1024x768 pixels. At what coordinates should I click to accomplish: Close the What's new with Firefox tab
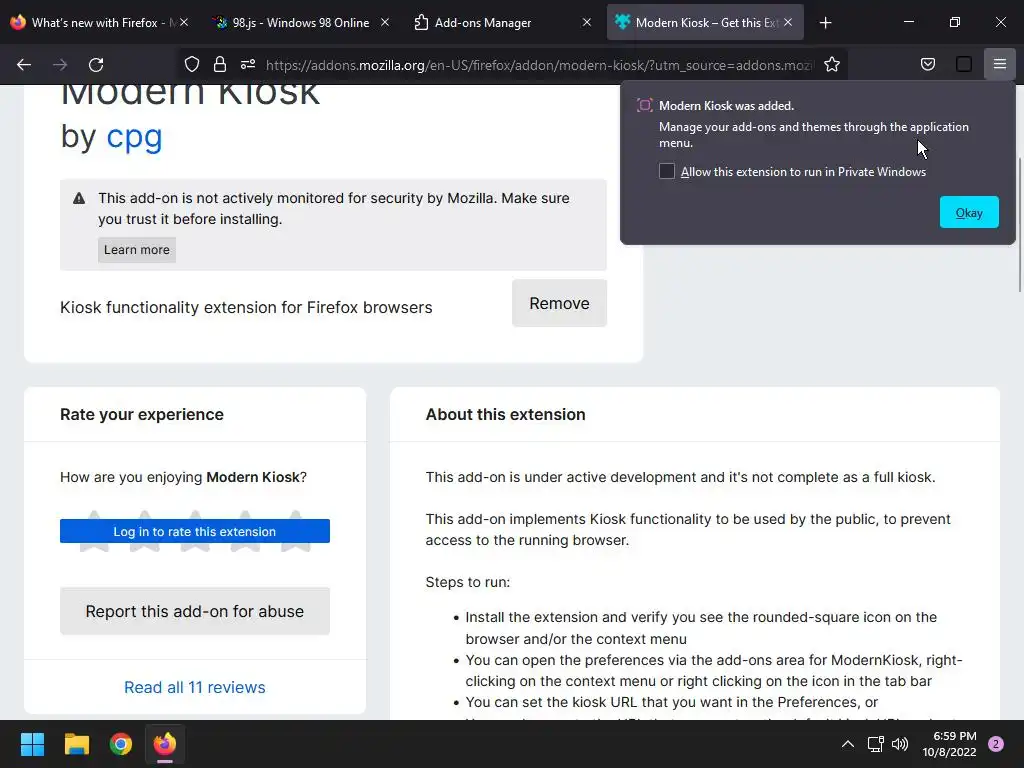pos(184,22)
